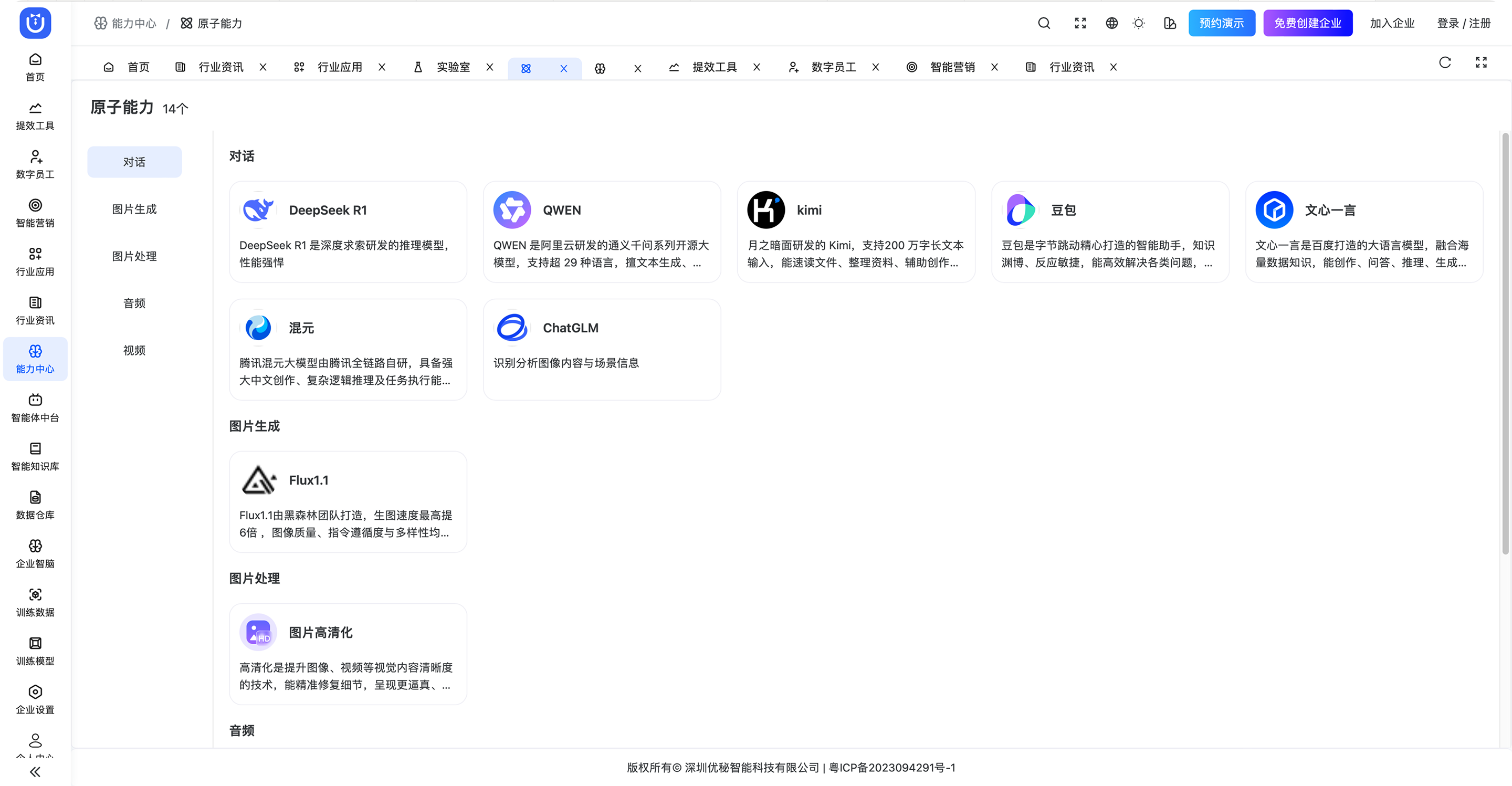1512x786 pixels.
Task: Go to 企业智脑 in sidebar
Action: 35,553
